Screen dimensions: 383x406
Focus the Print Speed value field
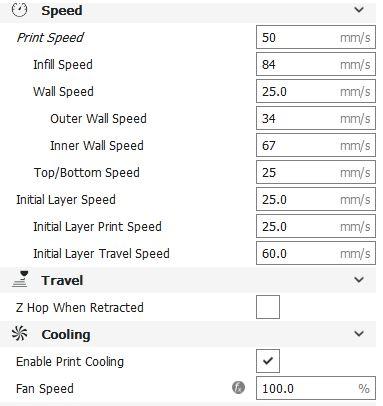coord(316,37)
